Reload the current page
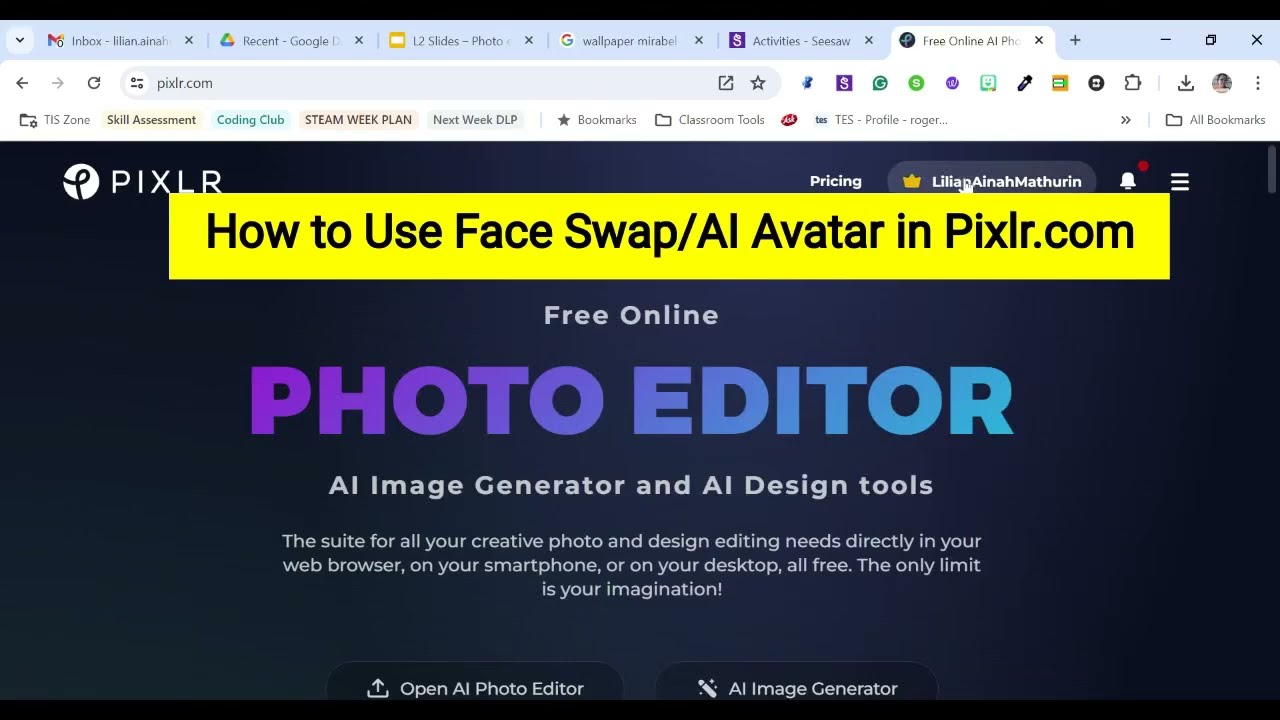This screenshot has height=720, width=1280. [94, 83]
